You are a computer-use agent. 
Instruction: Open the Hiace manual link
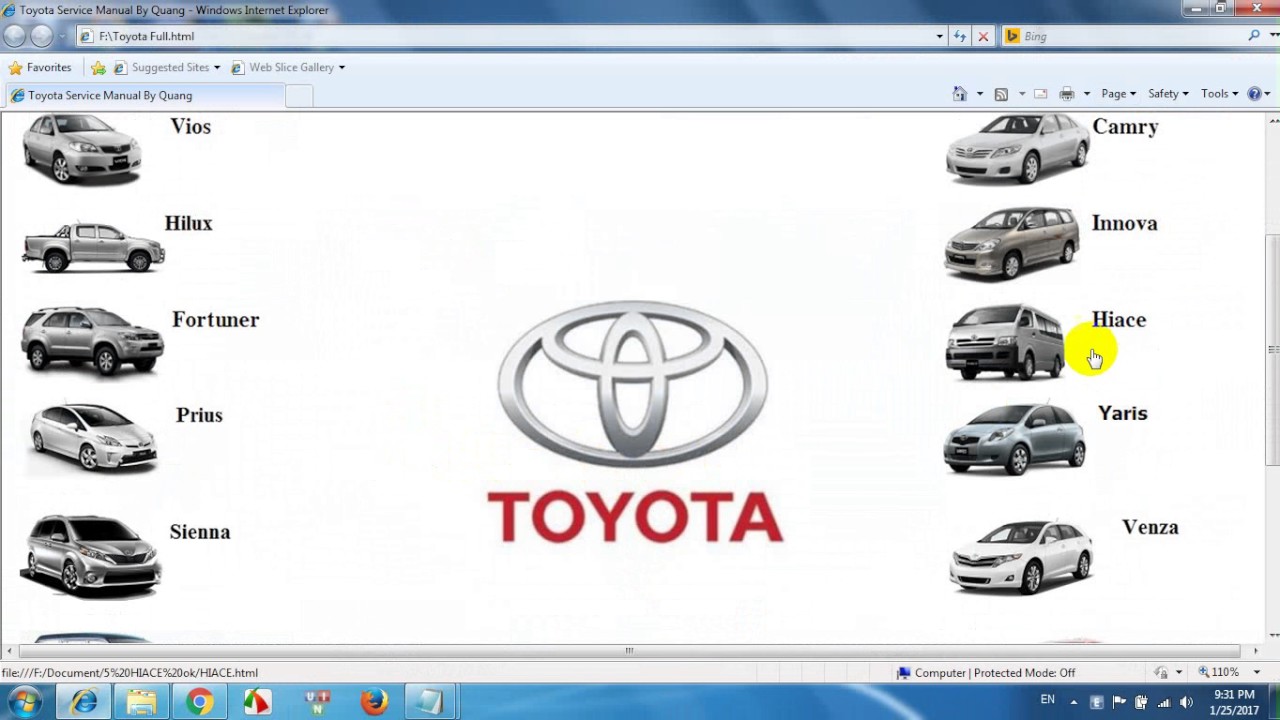(1118, 320)
